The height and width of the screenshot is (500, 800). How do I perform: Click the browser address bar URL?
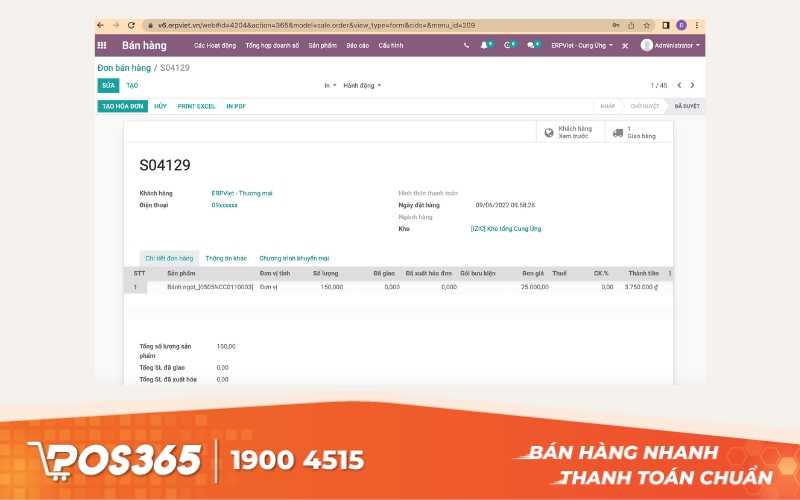click(x=316, y=25)
